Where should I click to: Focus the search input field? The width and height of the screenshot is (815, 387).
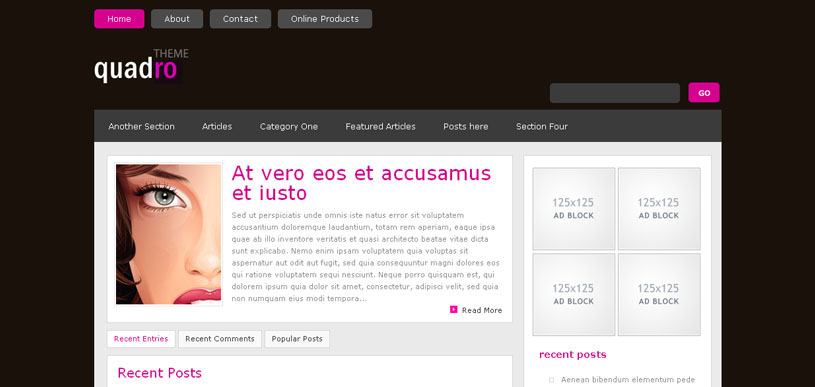click(615, 93)
